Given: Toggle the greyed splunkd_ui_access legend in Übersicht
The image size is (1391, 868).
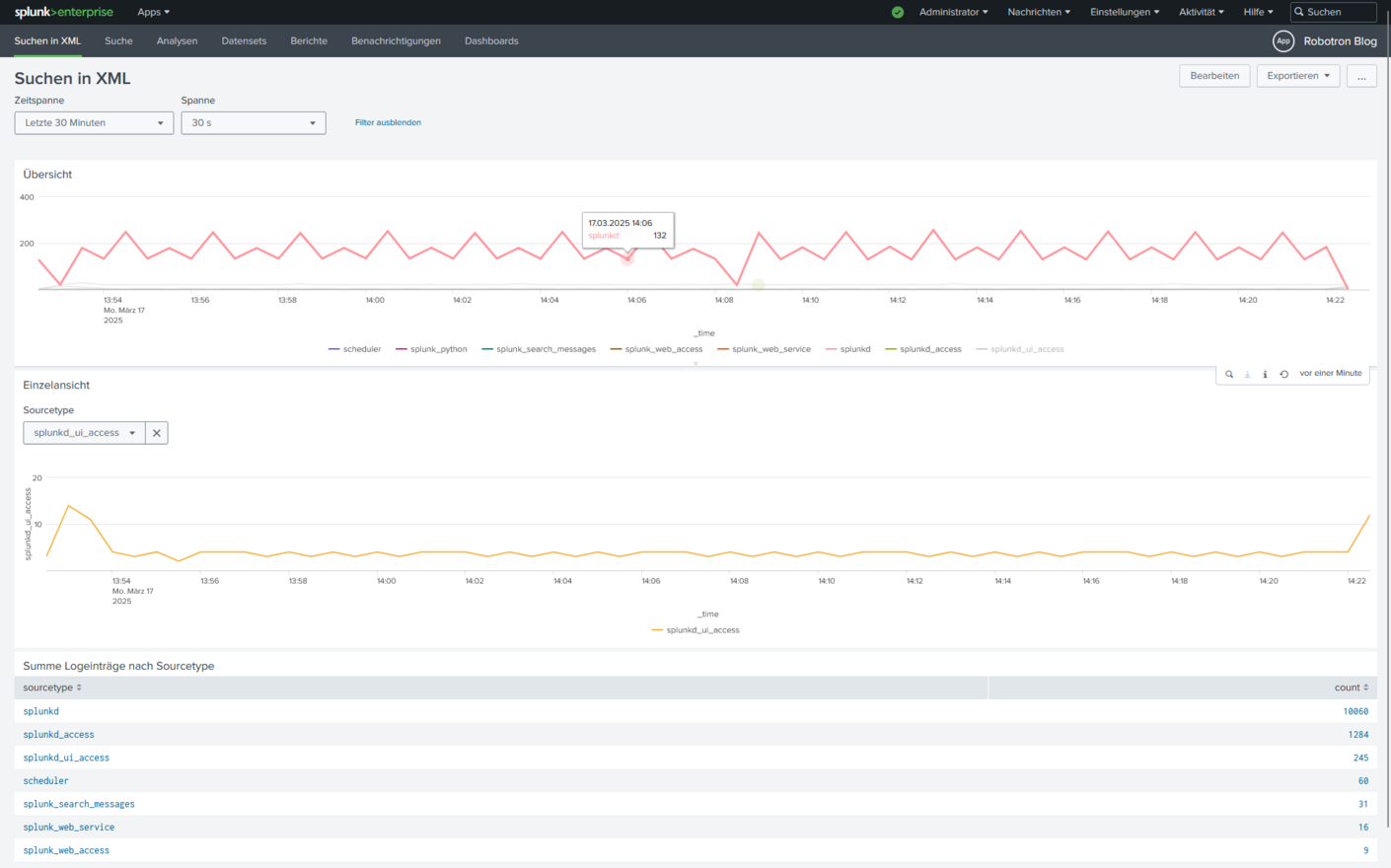Looking at the screenshot, I should coord(1019,349).
